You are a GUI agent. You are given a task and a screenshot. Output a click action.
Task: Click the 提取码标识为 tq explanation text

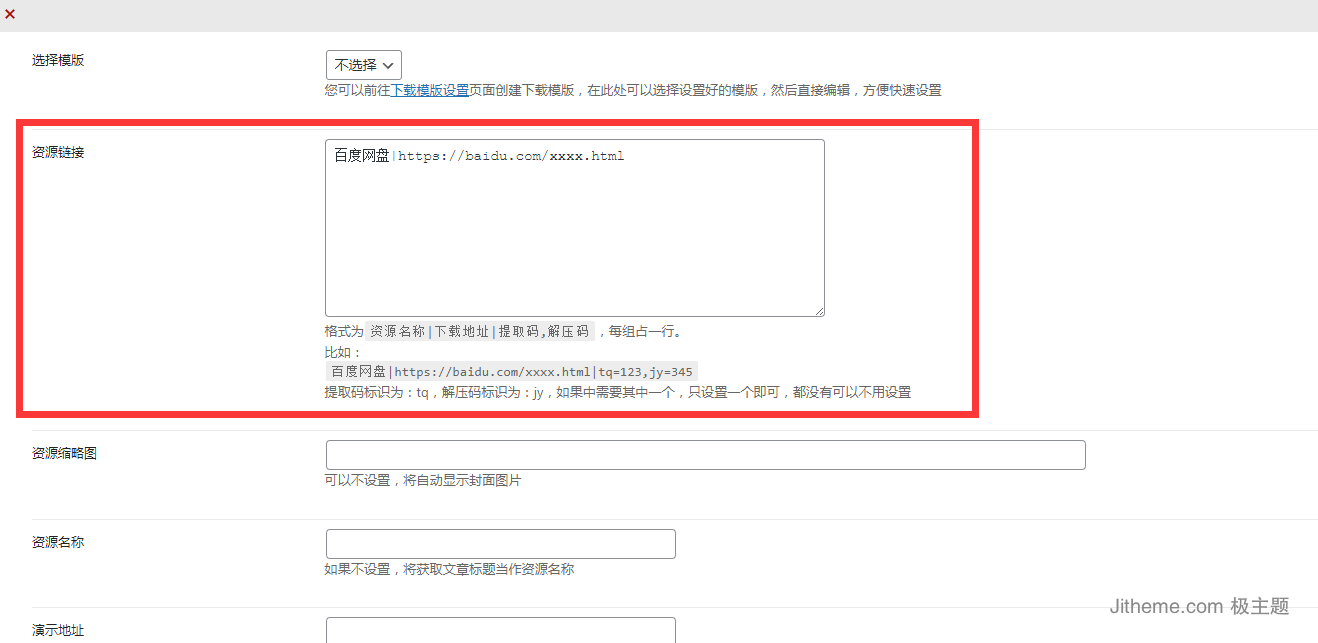(617, 392)
